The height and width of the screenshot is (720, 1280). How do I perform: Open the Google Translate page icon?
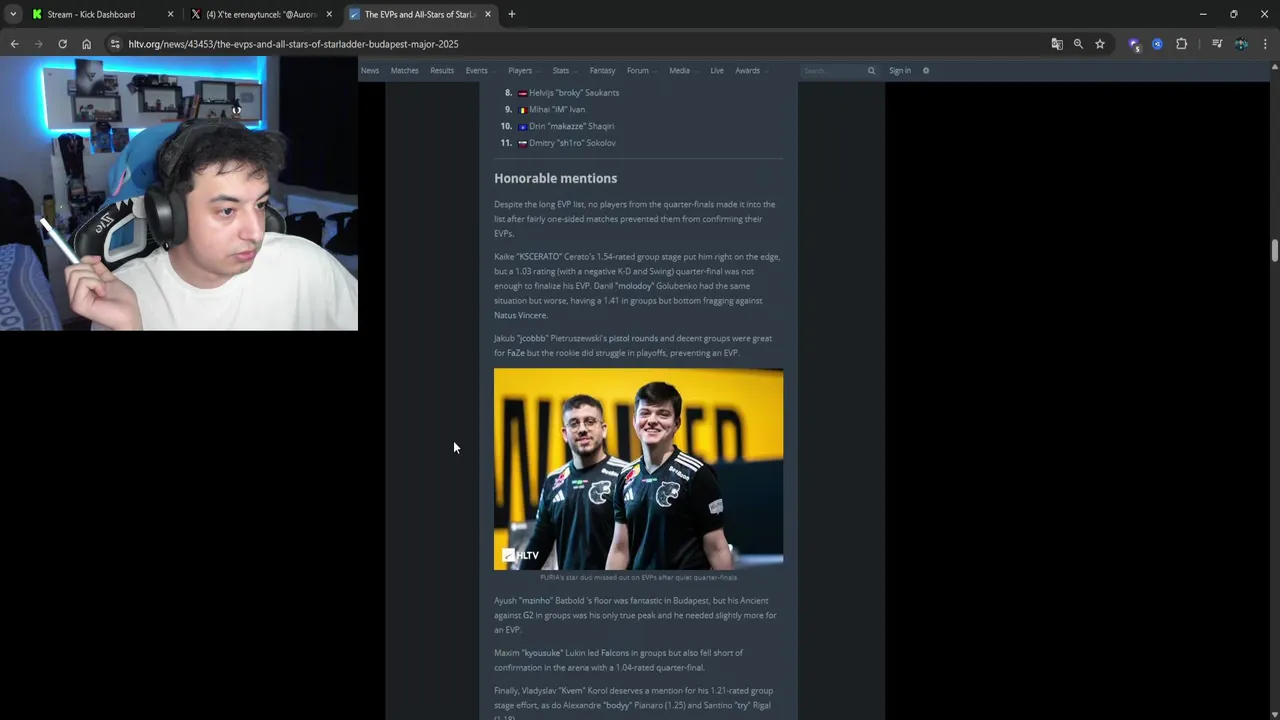(1057, 44)
